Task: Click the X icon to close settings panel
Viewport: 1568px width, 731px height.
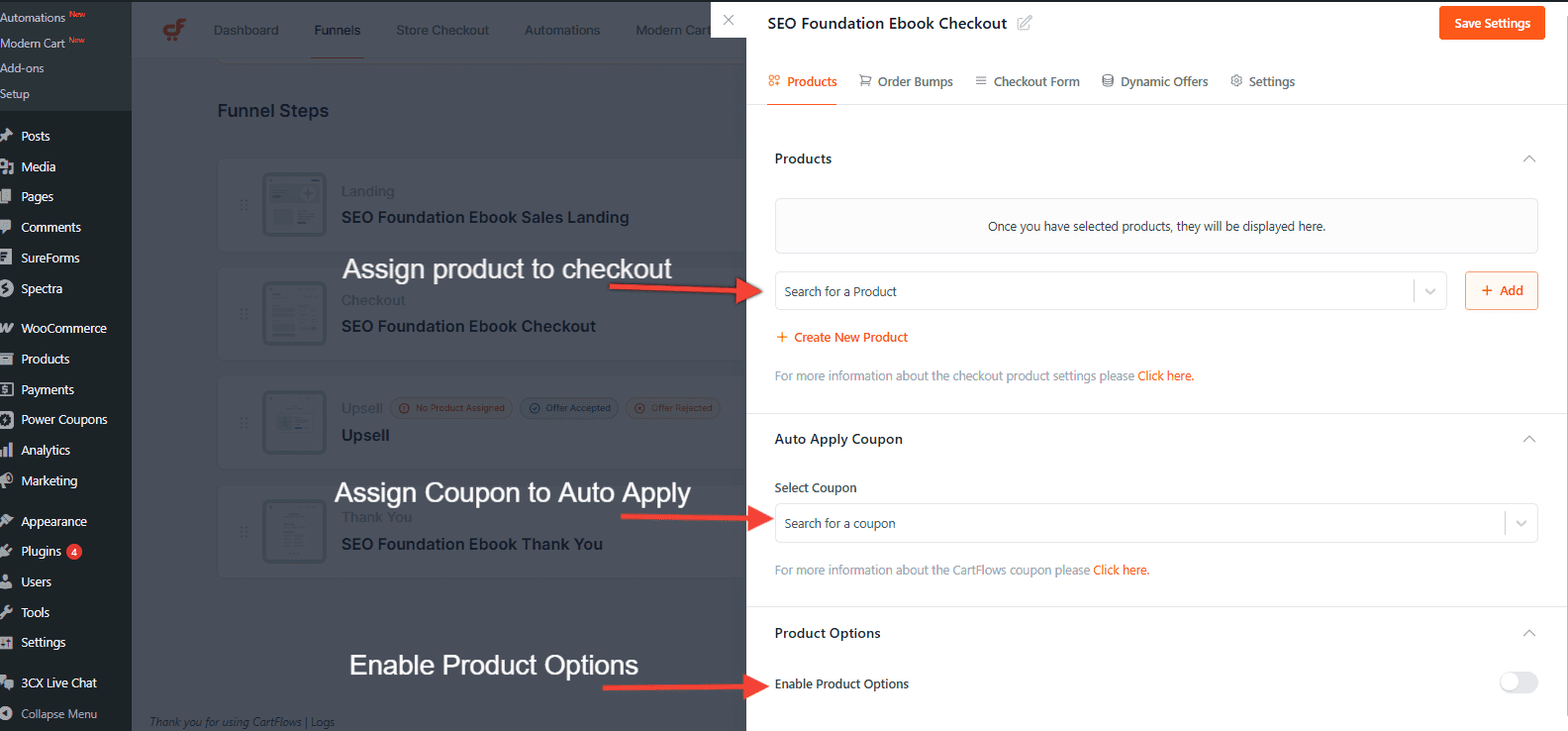Action: [x=728, y=20]
